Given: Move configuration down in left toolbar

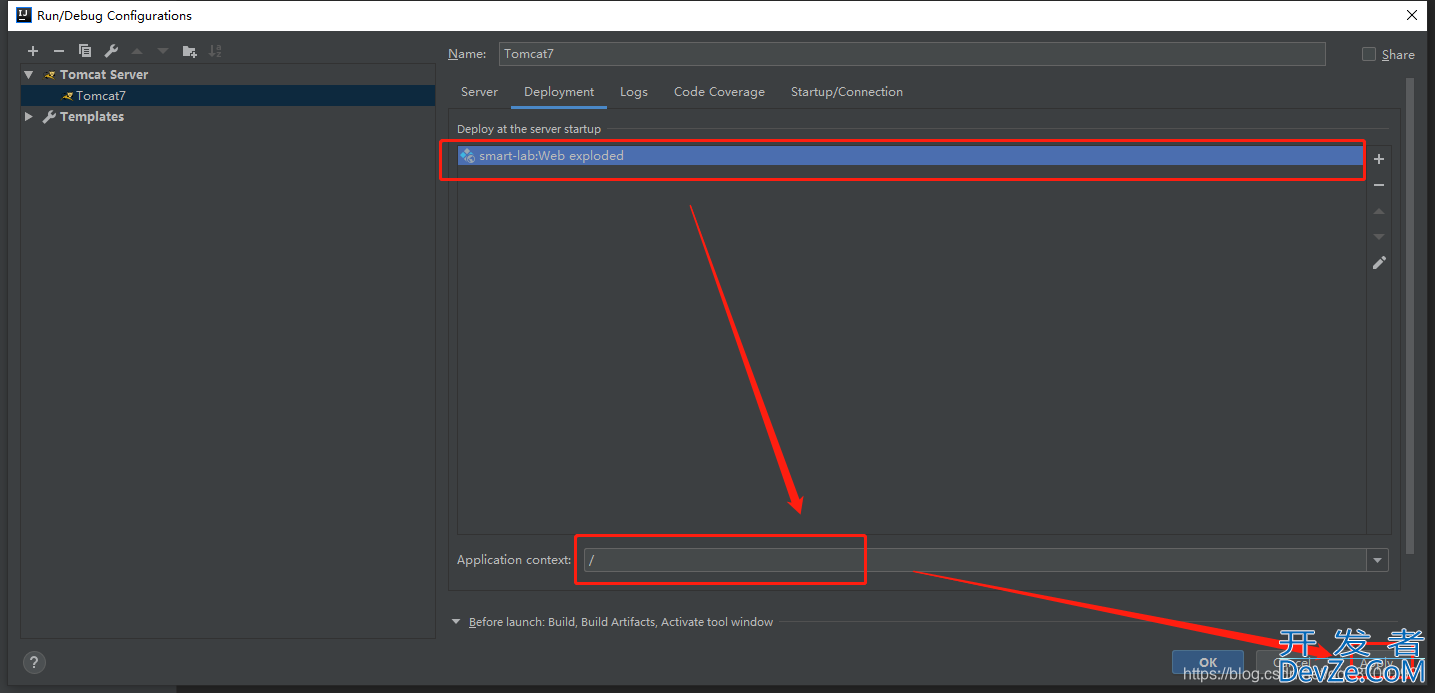Looking at the screenshot, I should [163, 51].
